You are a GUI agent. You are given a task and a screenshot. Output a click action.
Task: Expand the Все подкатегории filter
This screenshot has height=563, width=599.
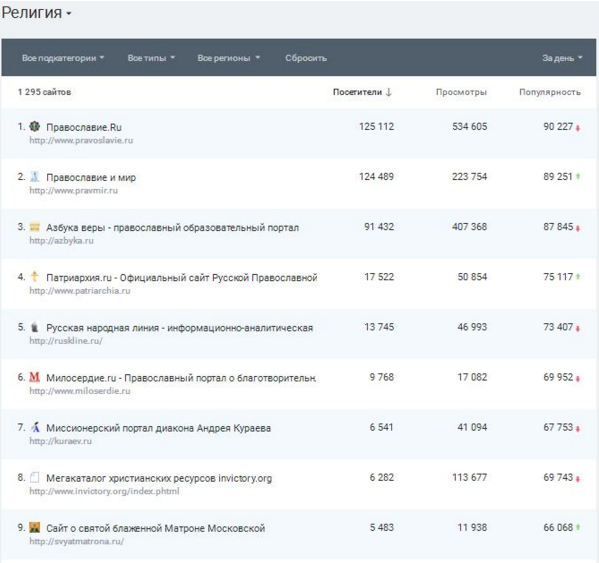(63, 58)
